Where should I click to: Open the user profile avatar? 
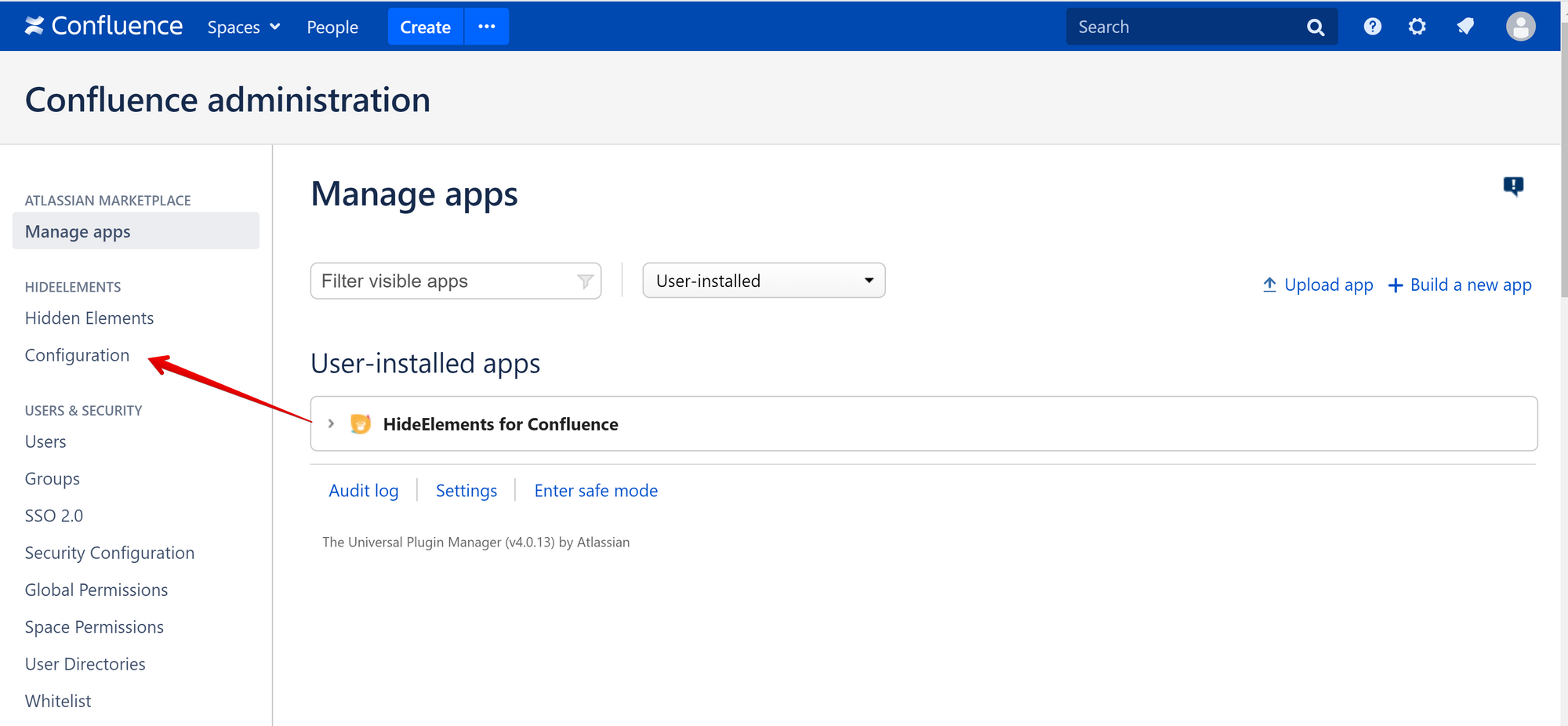(1520, 27)
